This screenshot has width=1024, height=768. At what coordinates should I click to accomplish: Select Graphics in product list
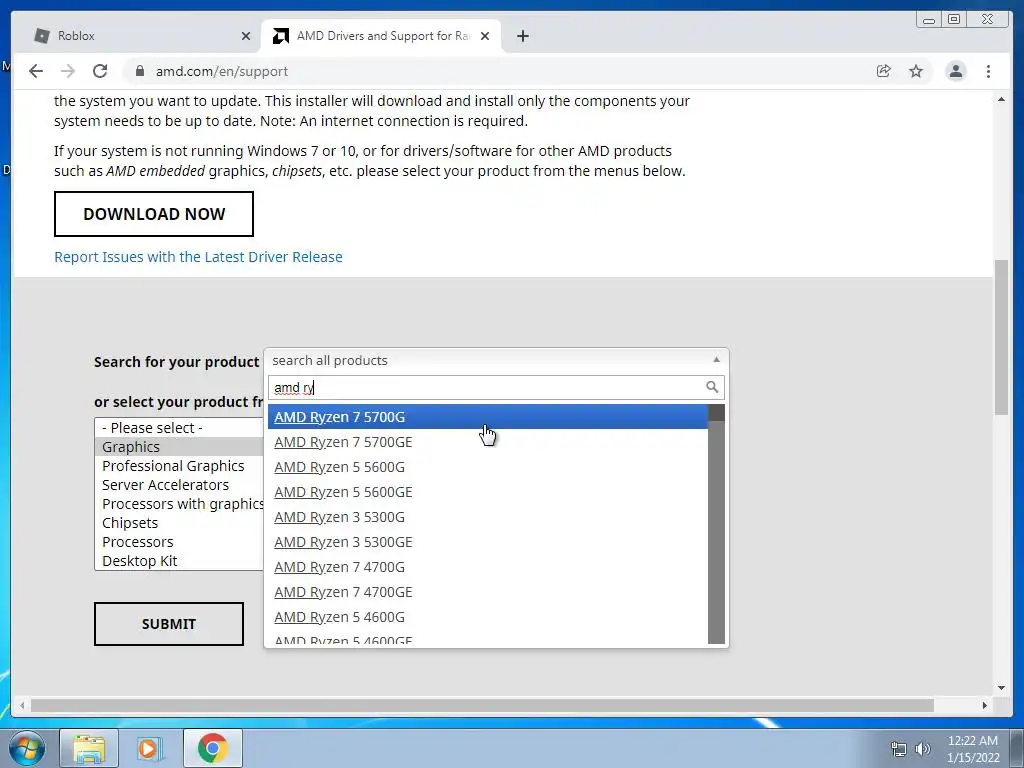[180, 447]
